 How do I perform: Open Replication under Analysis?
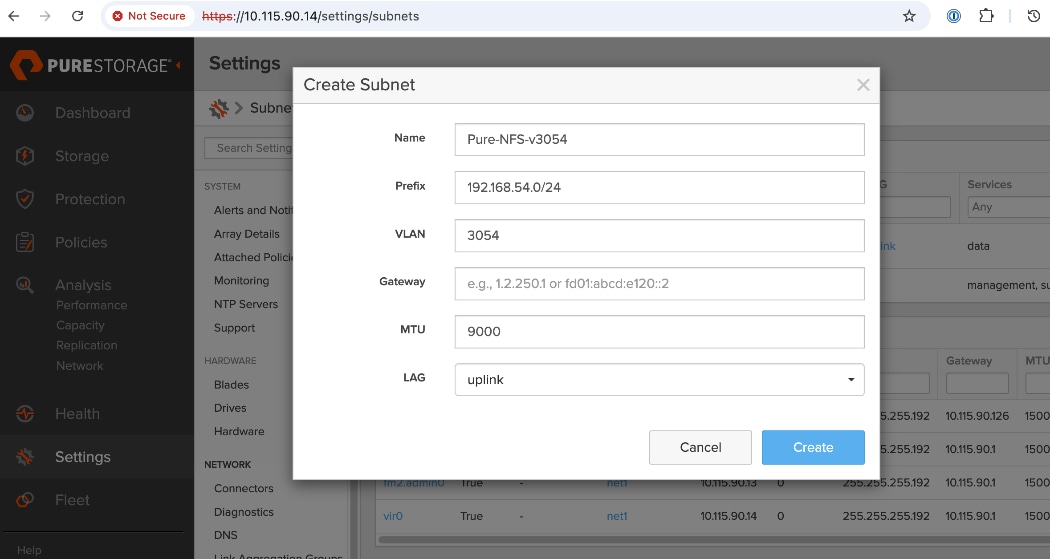pos(86,345)
